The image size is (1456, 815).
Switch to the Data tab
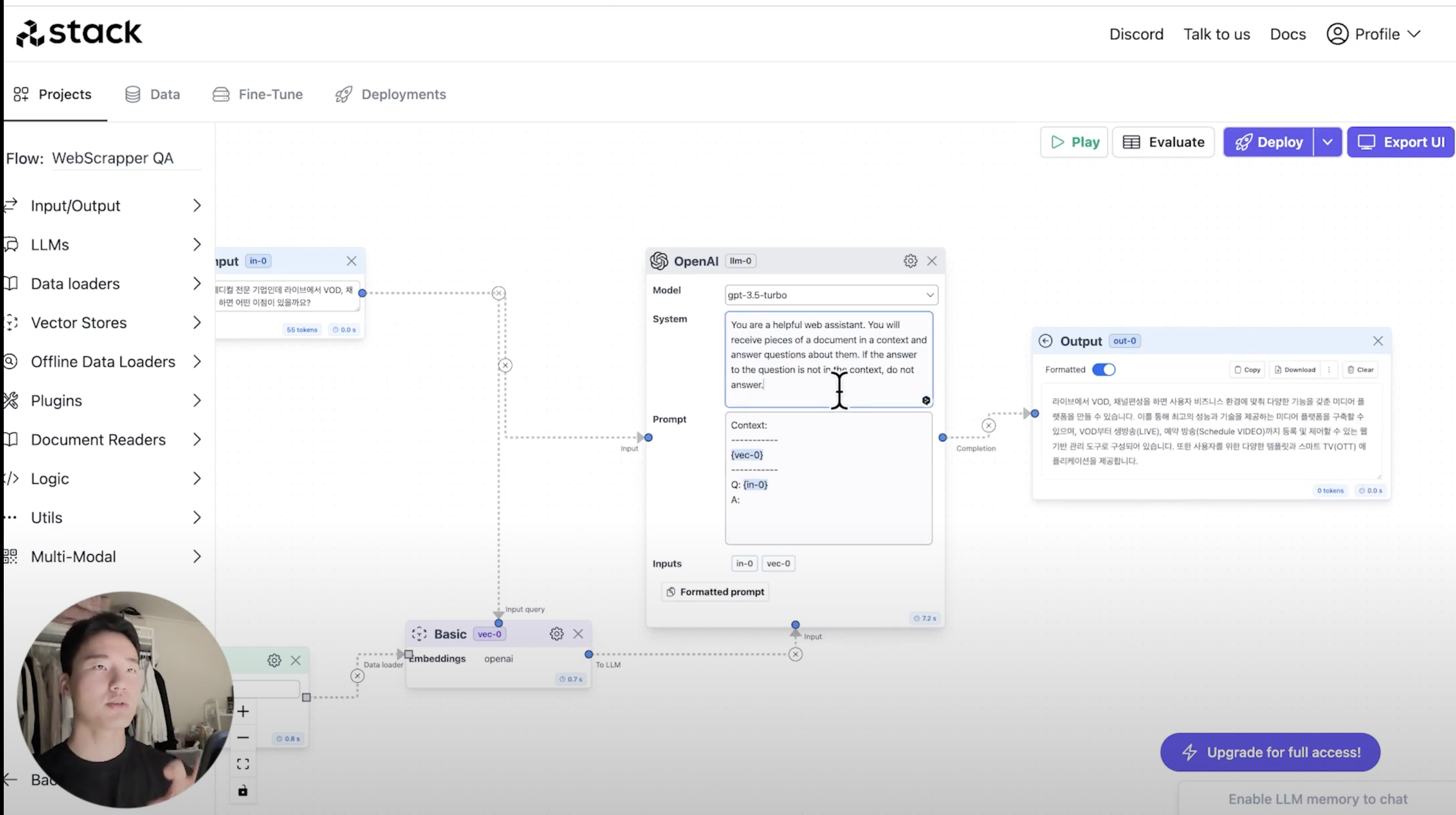click(153, 94)
